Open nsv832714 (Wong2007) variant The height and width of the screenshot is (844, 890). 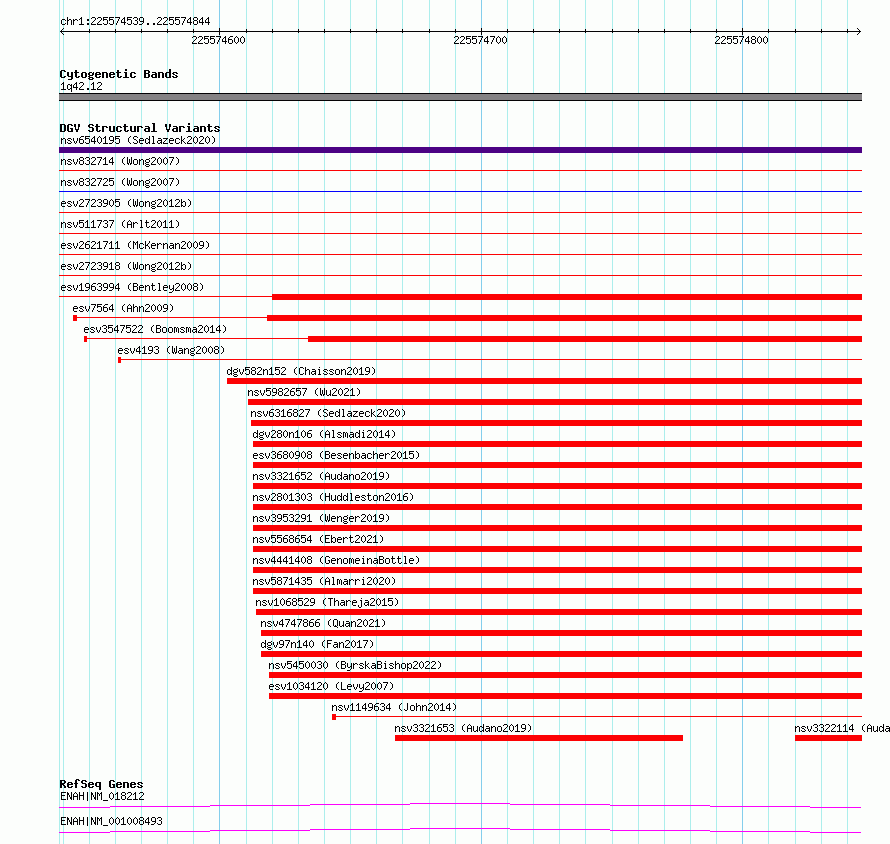[120, 161]
